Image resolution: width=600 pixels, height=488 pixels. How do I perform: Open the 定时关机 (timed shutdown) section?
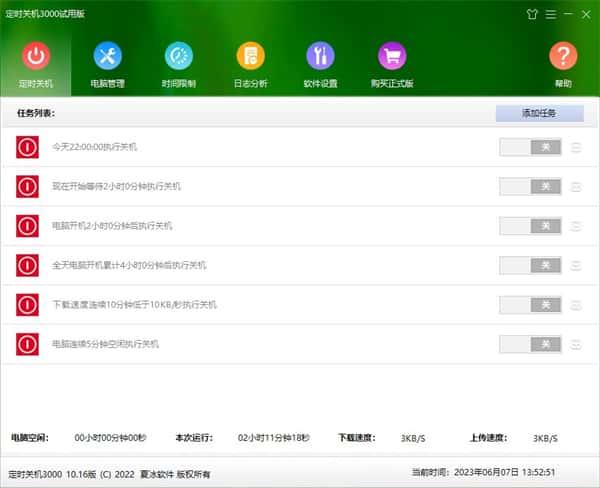(x=36, y=63)
